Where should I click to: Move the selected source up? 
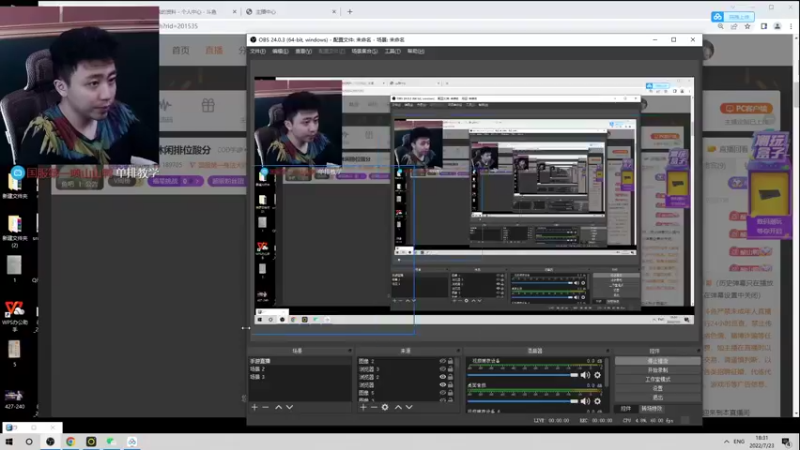click(x=398, y=407)
